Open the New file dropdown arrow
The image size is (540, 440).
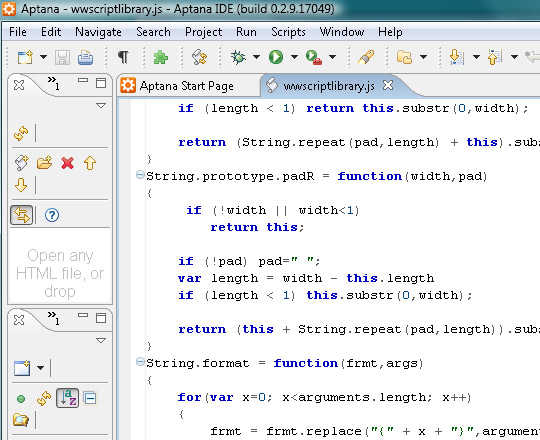click(43, 57)
